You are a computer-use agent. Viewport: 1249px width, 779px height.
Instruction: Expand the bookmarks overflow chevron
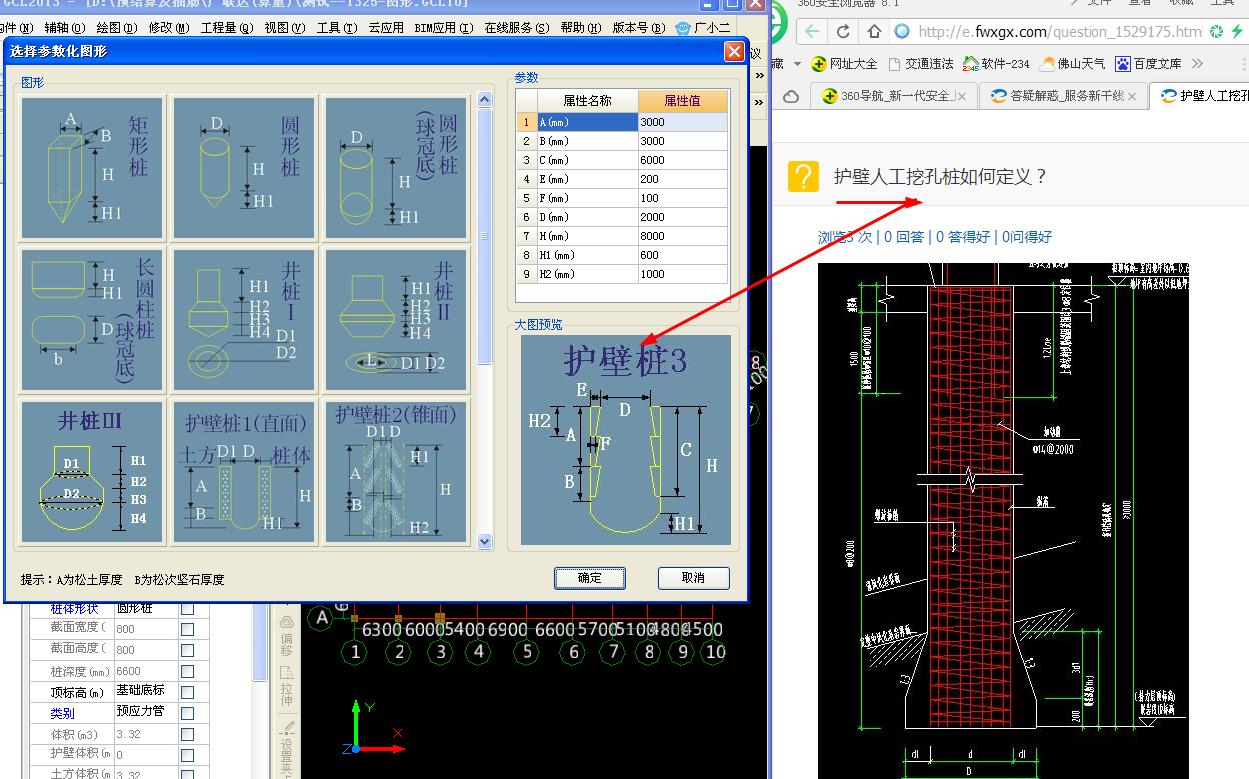pos(1197,63)
